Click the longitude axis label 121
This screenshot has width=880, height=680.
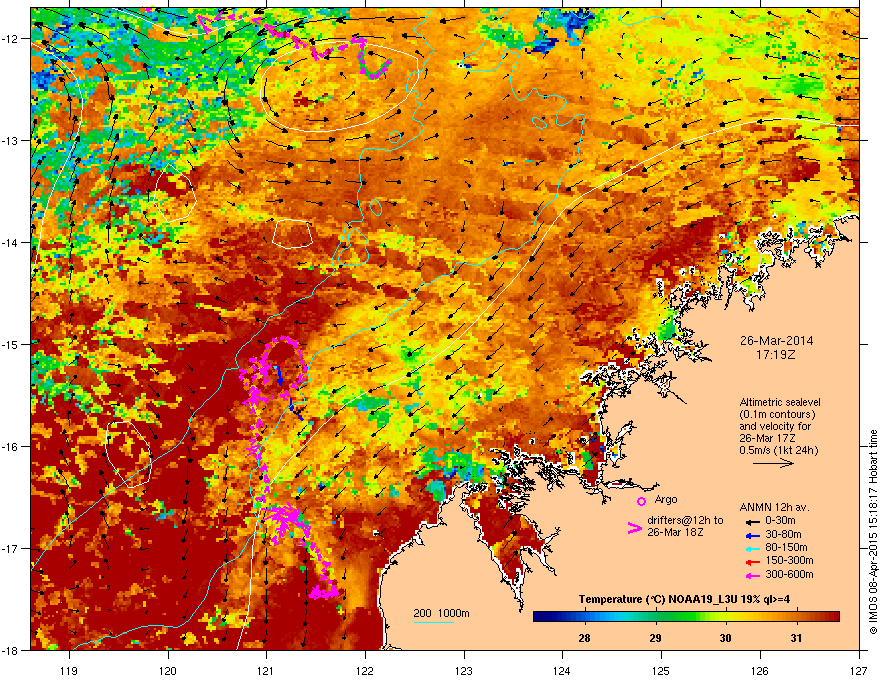coord(267,670)
